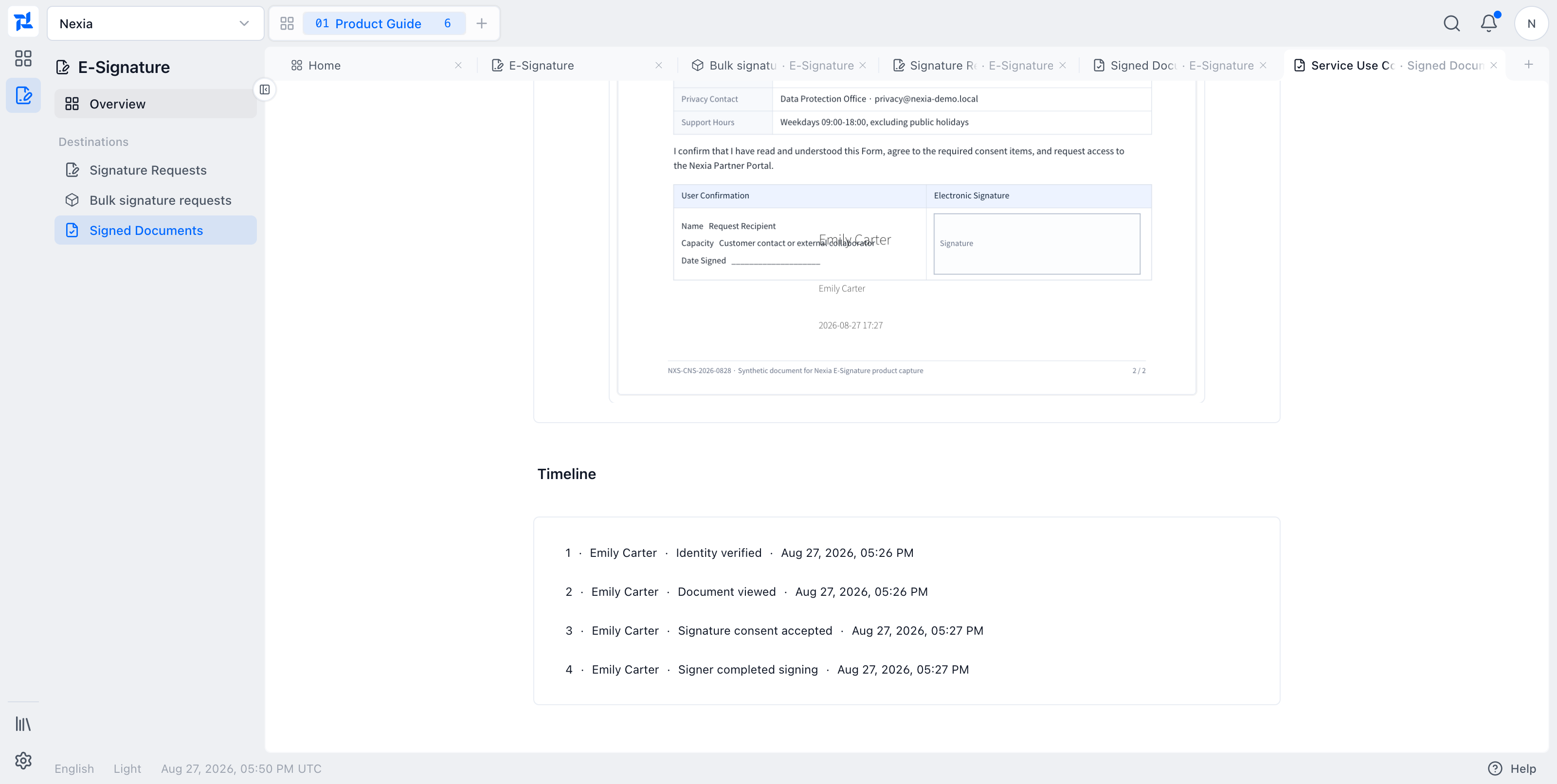Viewport: 1557px width, 784px height.
Task: Add a new workspace with plus icon
Action: [482, 23]
